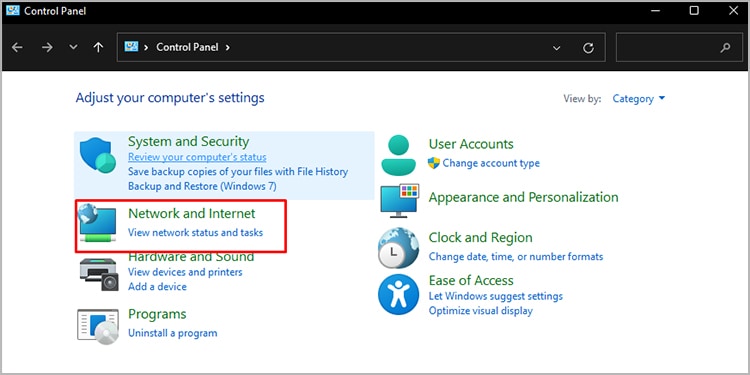Save backup copies with File History
The image size is (750, 375).
(238, 171)
